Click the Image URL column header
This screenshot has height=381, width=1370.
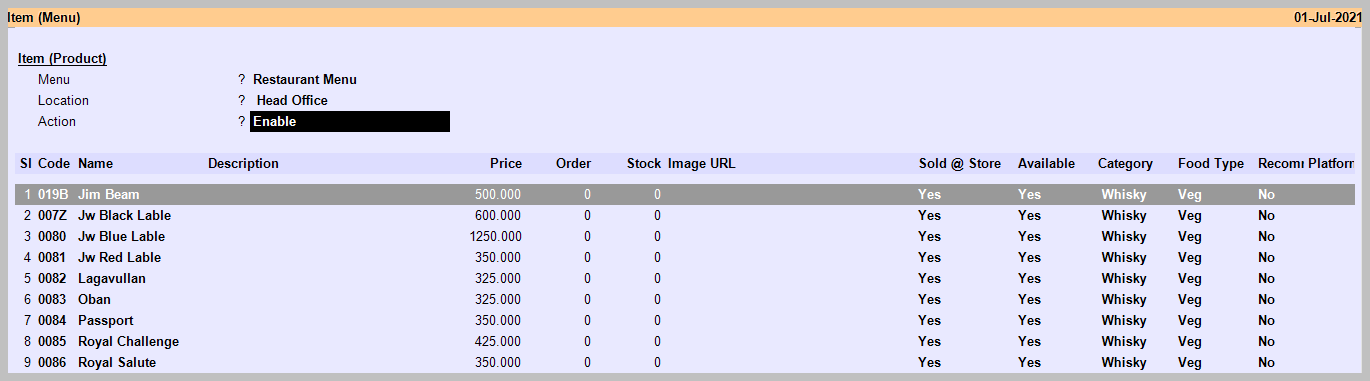pyautogui.click(x=702, y=164)
